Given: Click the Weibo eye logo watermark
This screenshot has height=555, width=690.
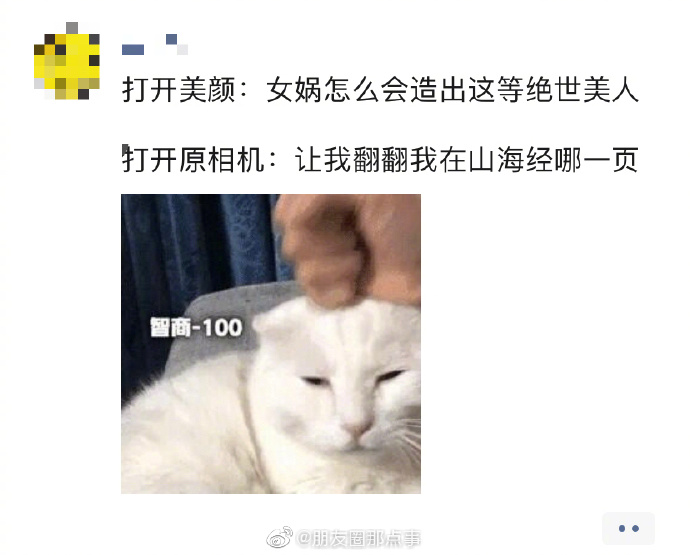Looking at the screenshot, I should tap(280, 537).
